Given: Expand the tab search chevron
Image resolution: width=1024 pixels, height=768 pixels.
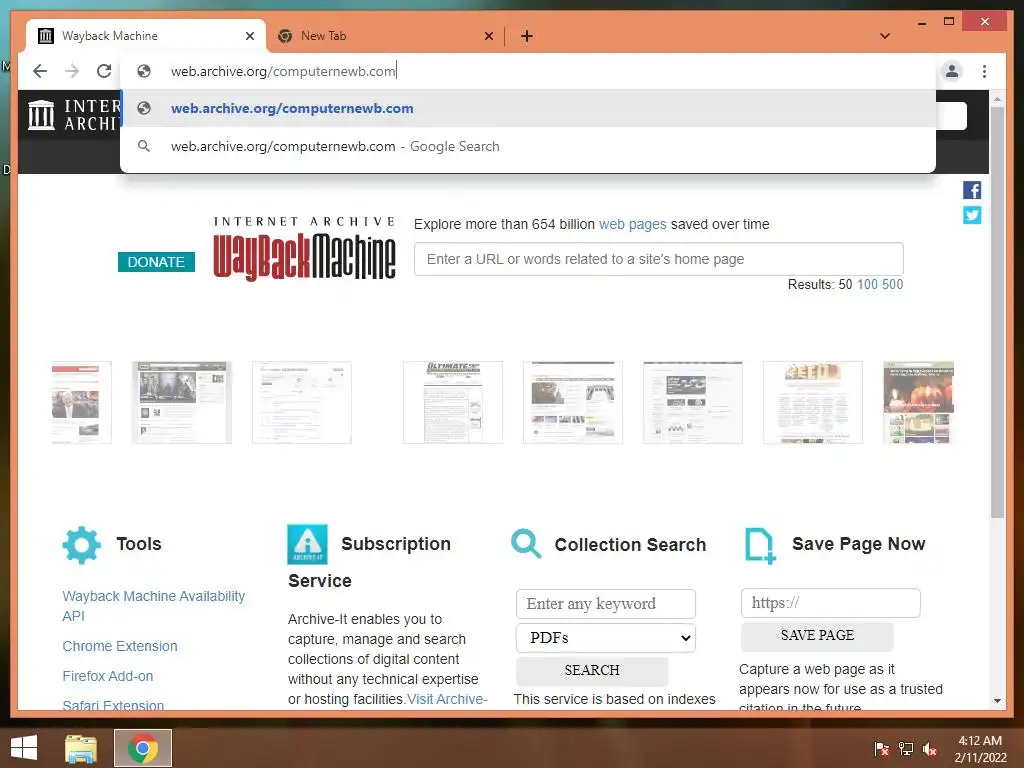Looking at the screenshot, I should (x=885, y=36).
